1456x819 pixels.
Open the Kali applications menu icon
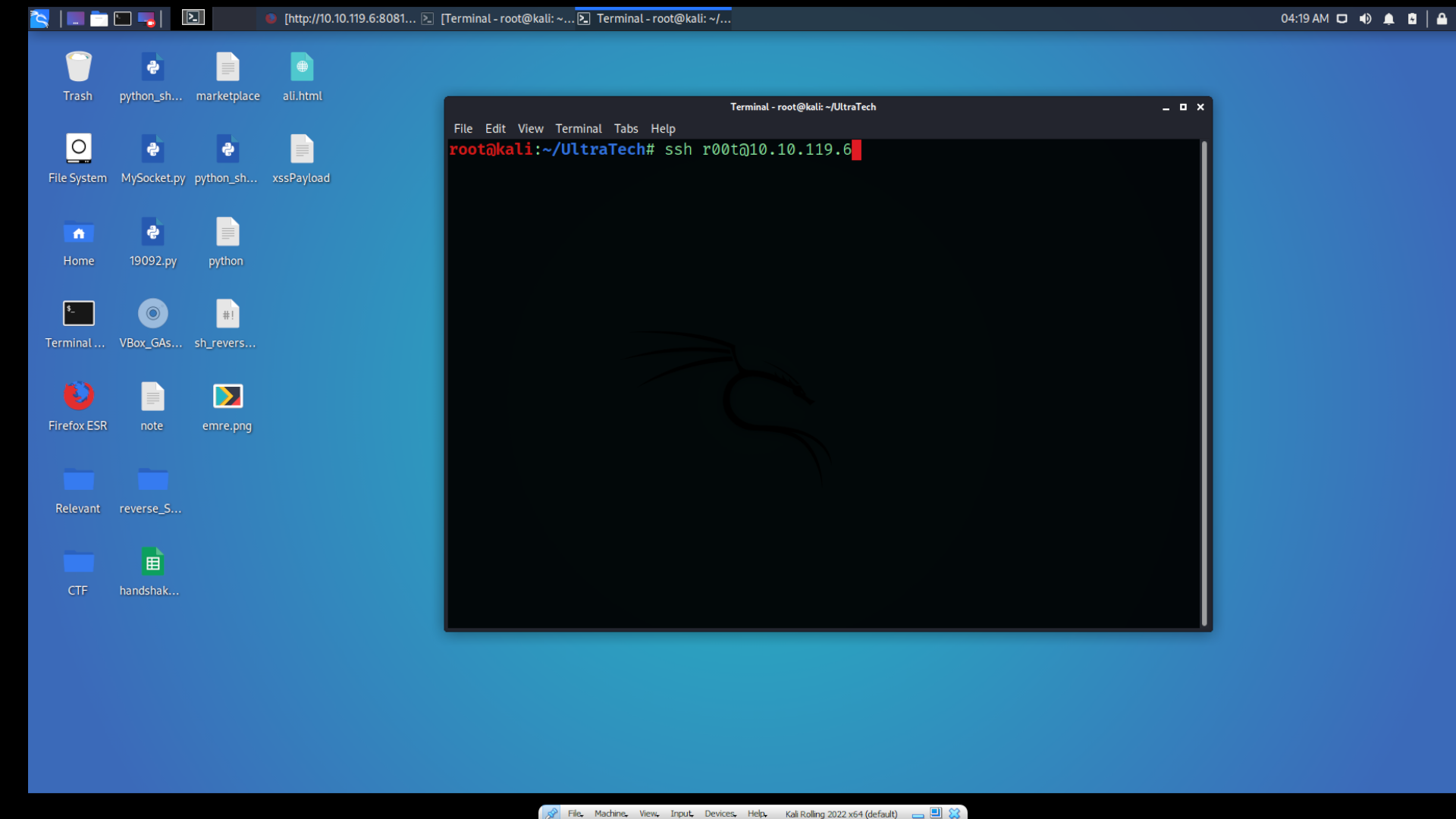39,18
